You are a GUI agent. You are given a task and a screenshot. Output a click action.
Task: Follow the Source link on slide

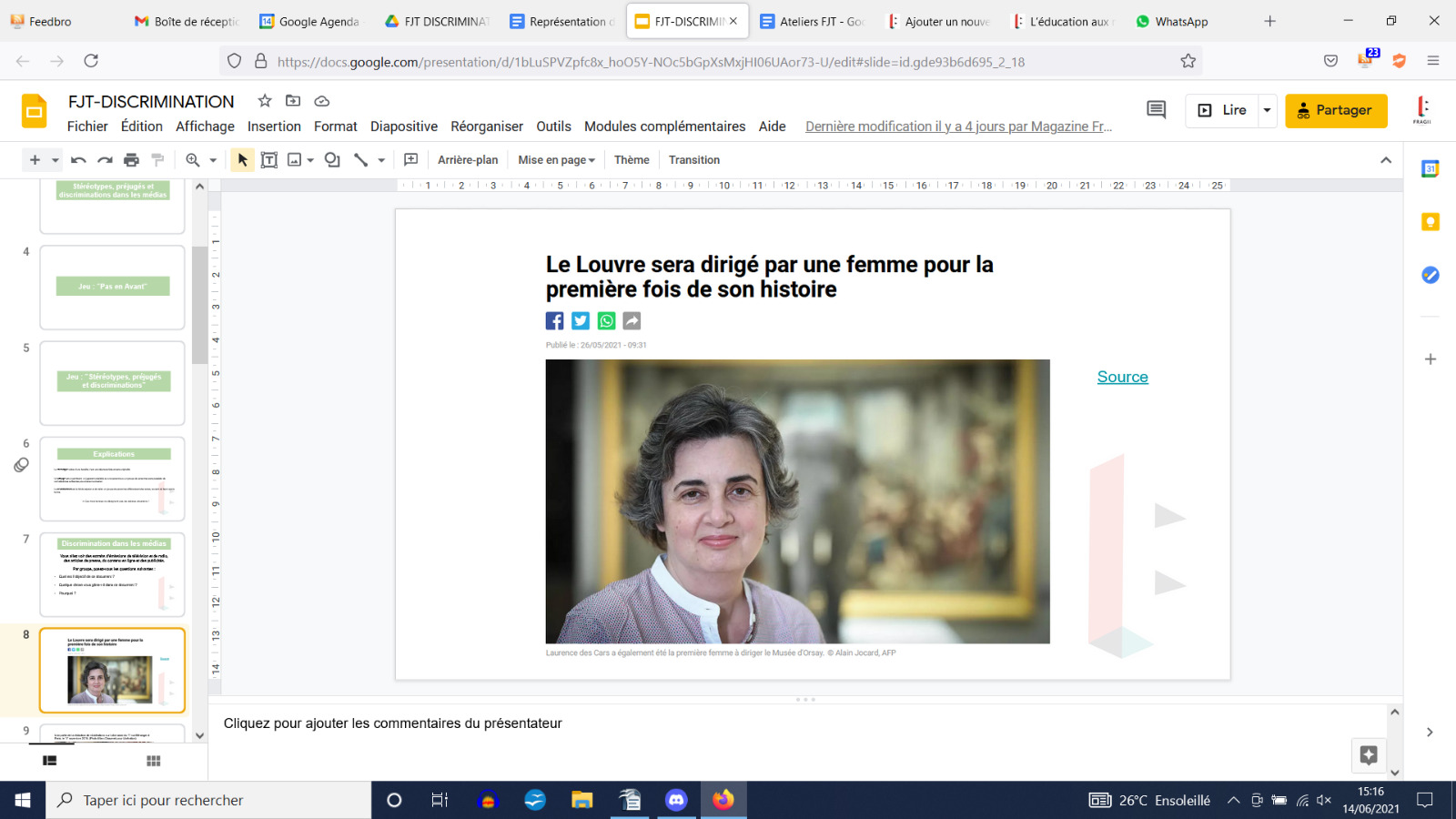coord(1122,377)
